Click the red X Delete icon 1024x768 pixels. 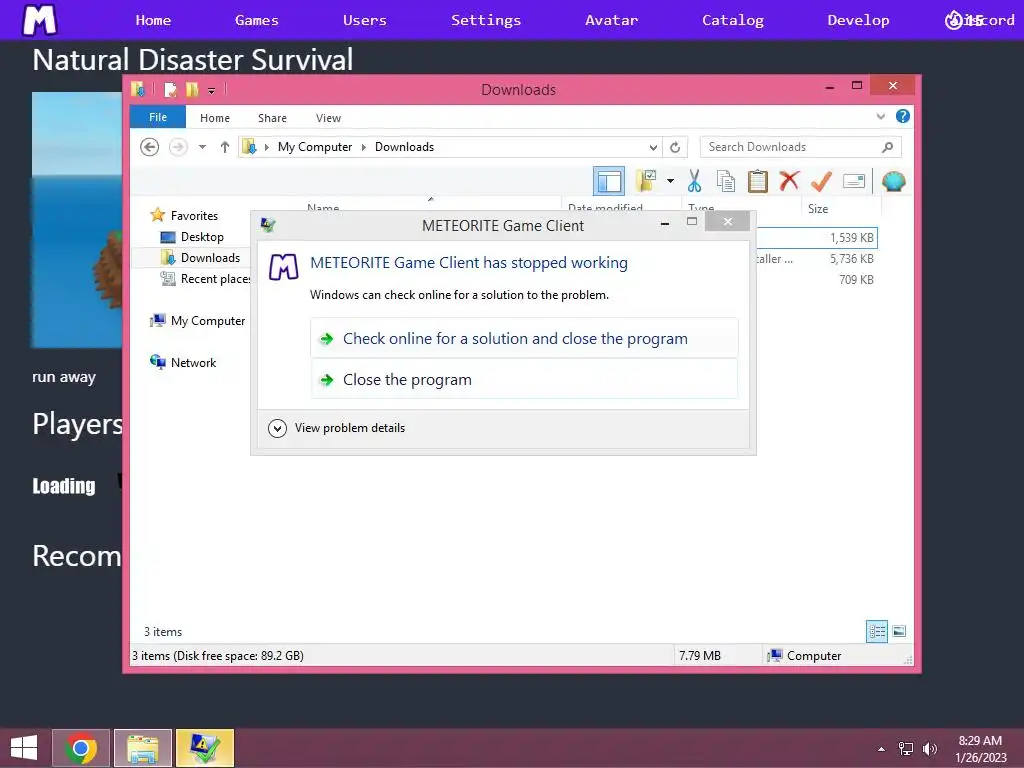tap(789, 180)
